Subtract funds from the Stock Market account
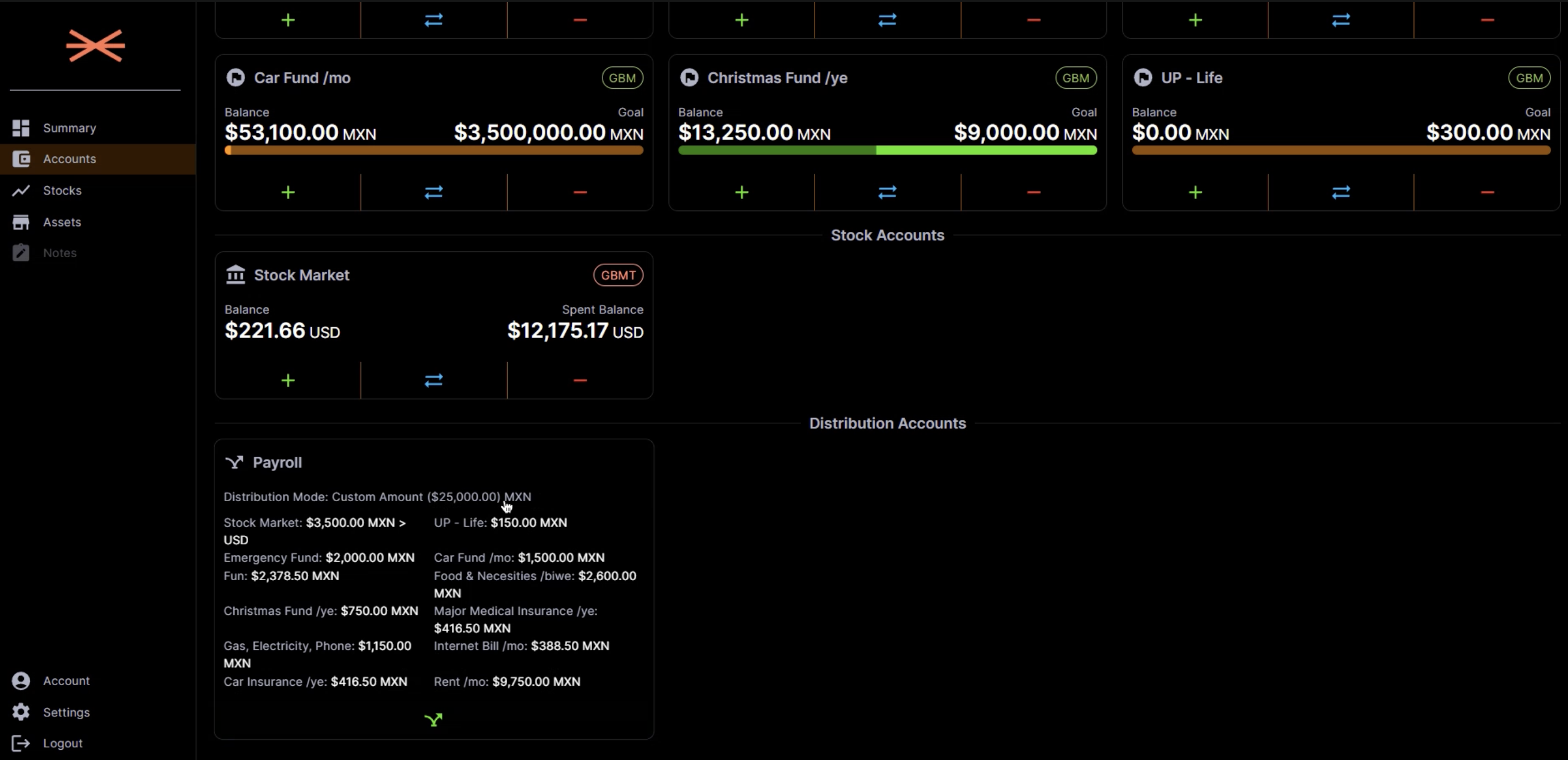 579,379
